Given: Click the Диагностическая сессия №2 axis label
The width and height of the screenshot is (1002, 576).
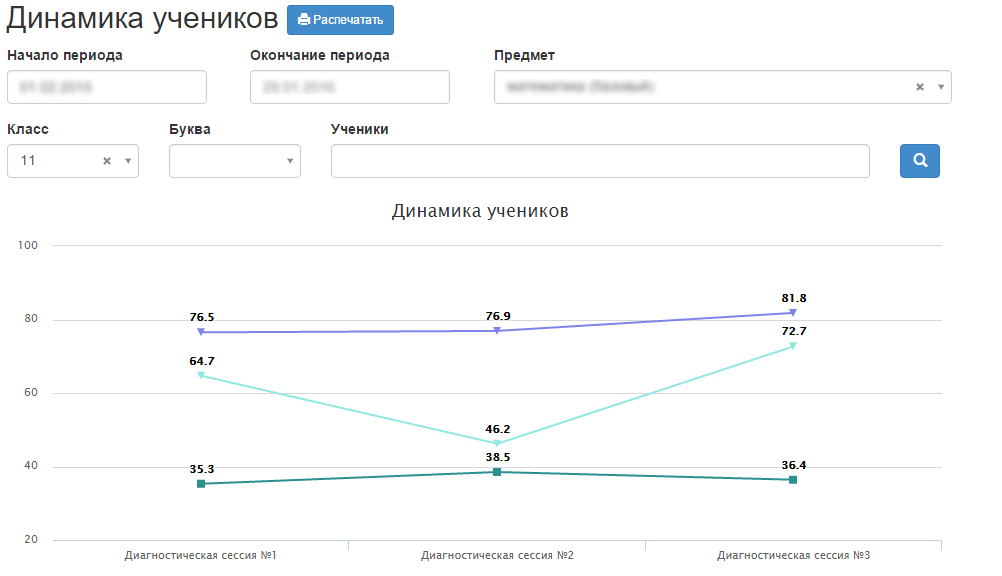Looking at the screenshot, I should [x=497, y=555].
